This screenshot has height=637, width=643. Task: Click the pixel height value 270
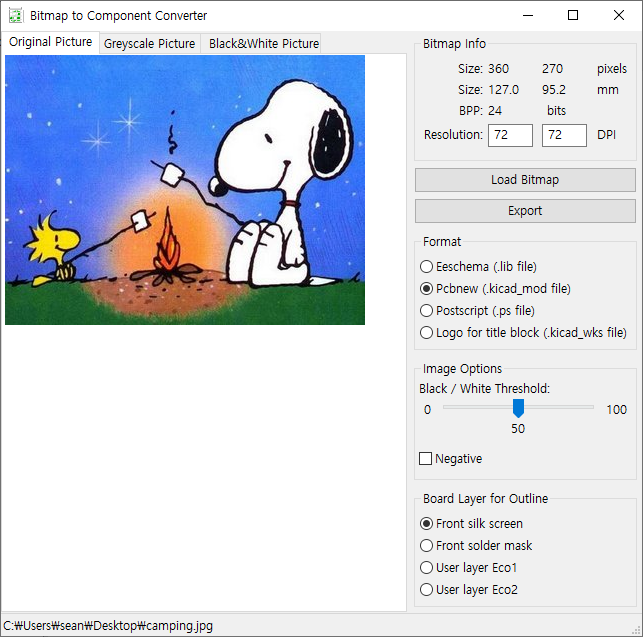coord(552,68)
